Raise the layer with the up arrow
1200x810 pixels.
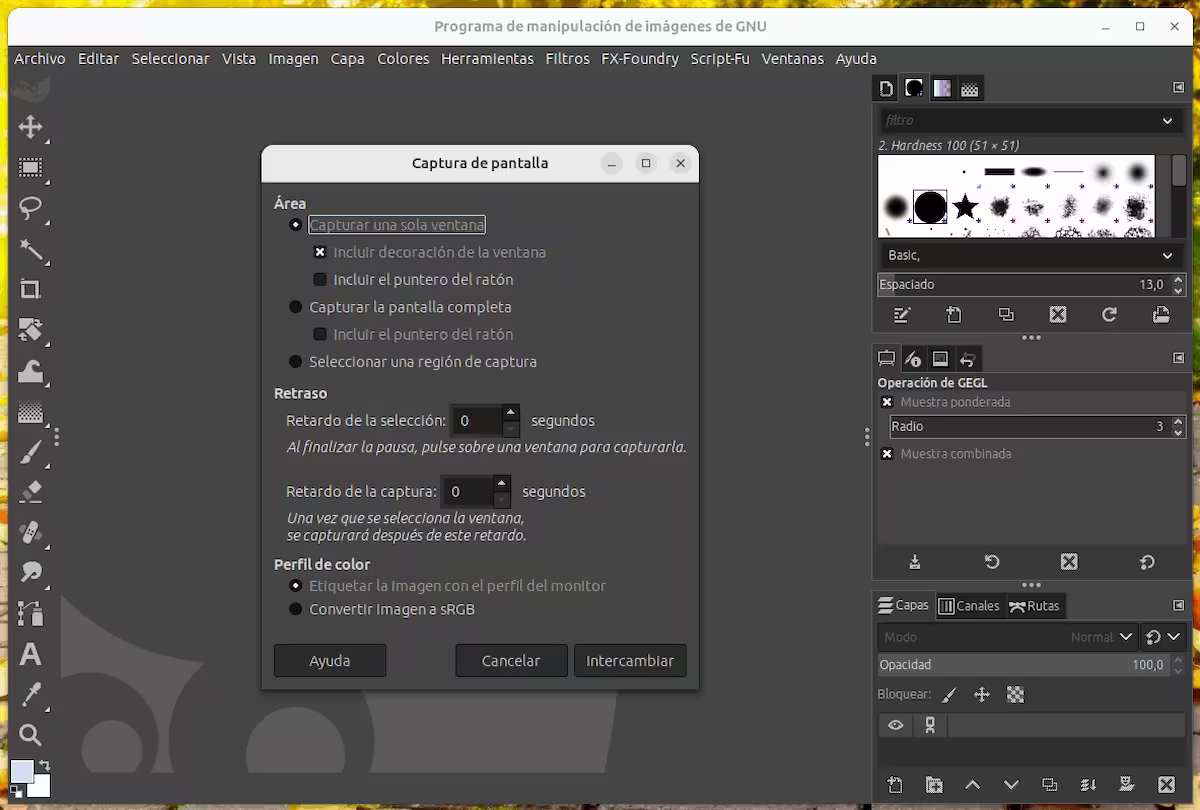972,785
